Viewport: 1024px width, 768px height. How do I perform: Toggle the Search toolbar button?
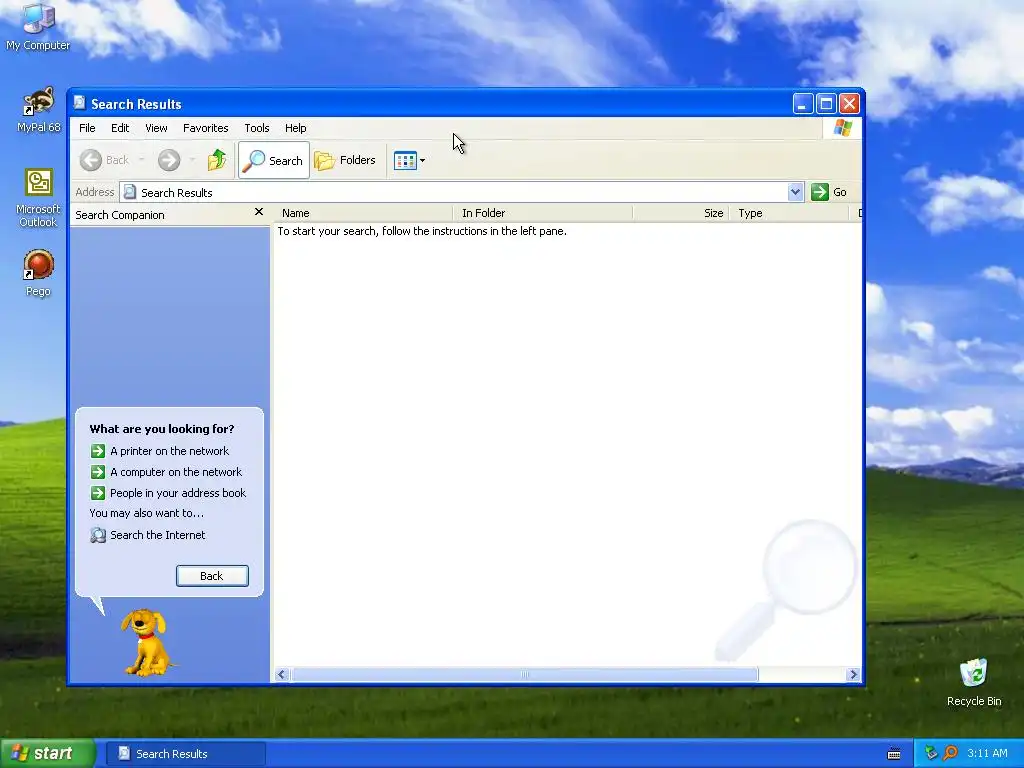click(274, 160)
